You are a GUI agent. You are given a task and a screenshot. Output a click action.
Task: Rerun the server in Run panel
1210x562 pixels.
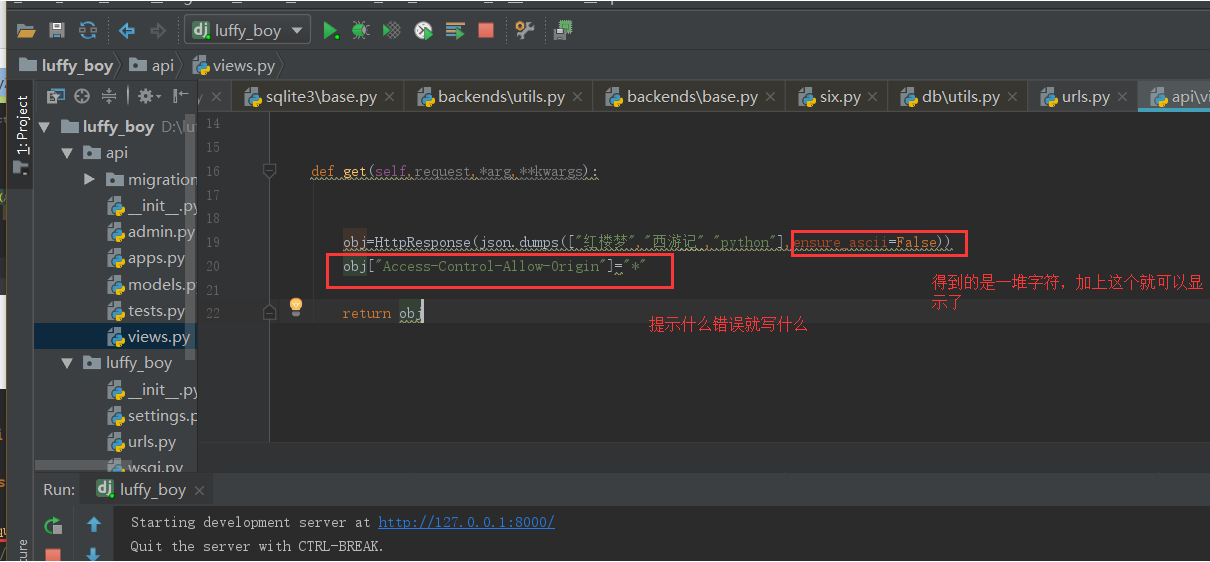(53, 525)
